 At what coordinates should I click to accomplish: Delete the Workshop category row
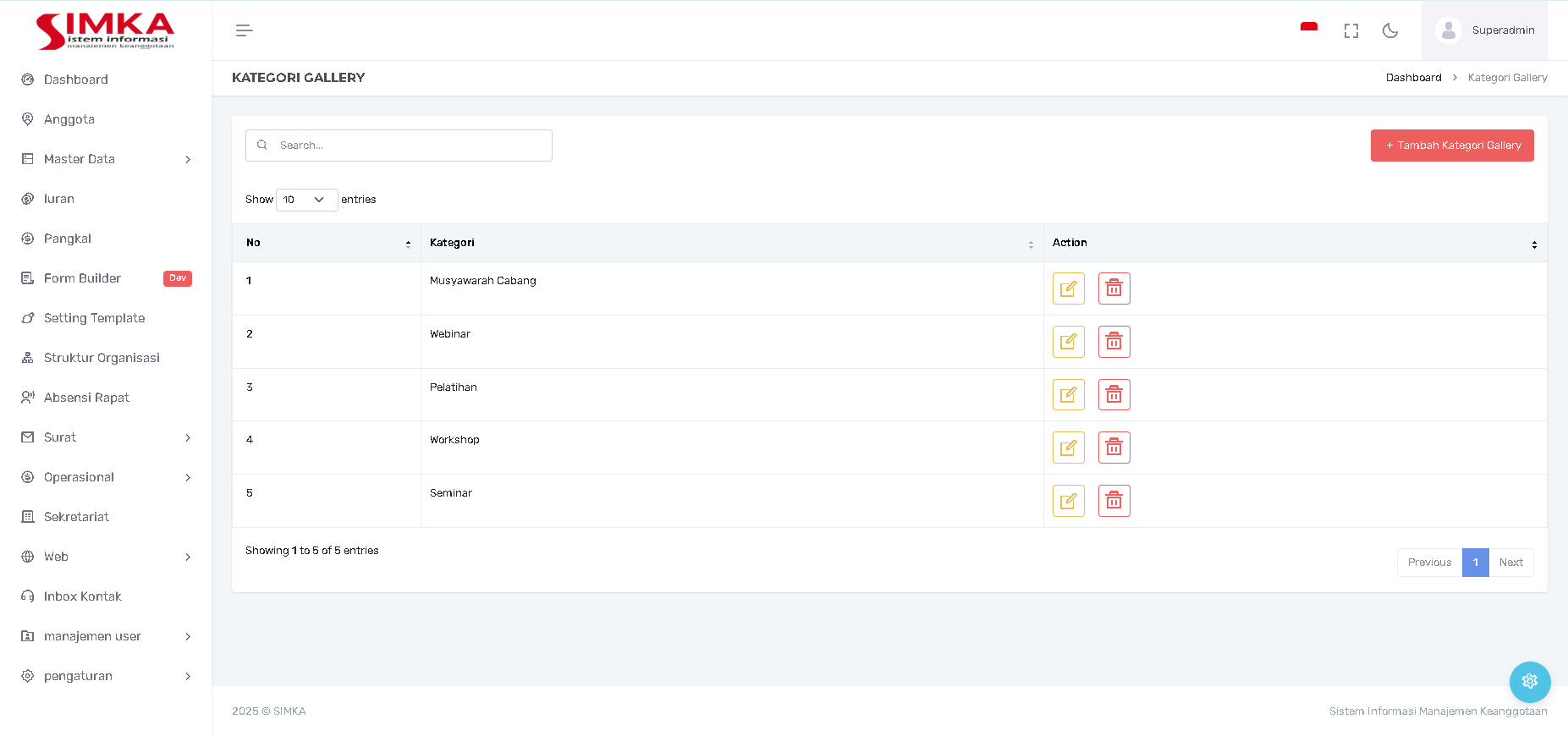coord(1114,448)
